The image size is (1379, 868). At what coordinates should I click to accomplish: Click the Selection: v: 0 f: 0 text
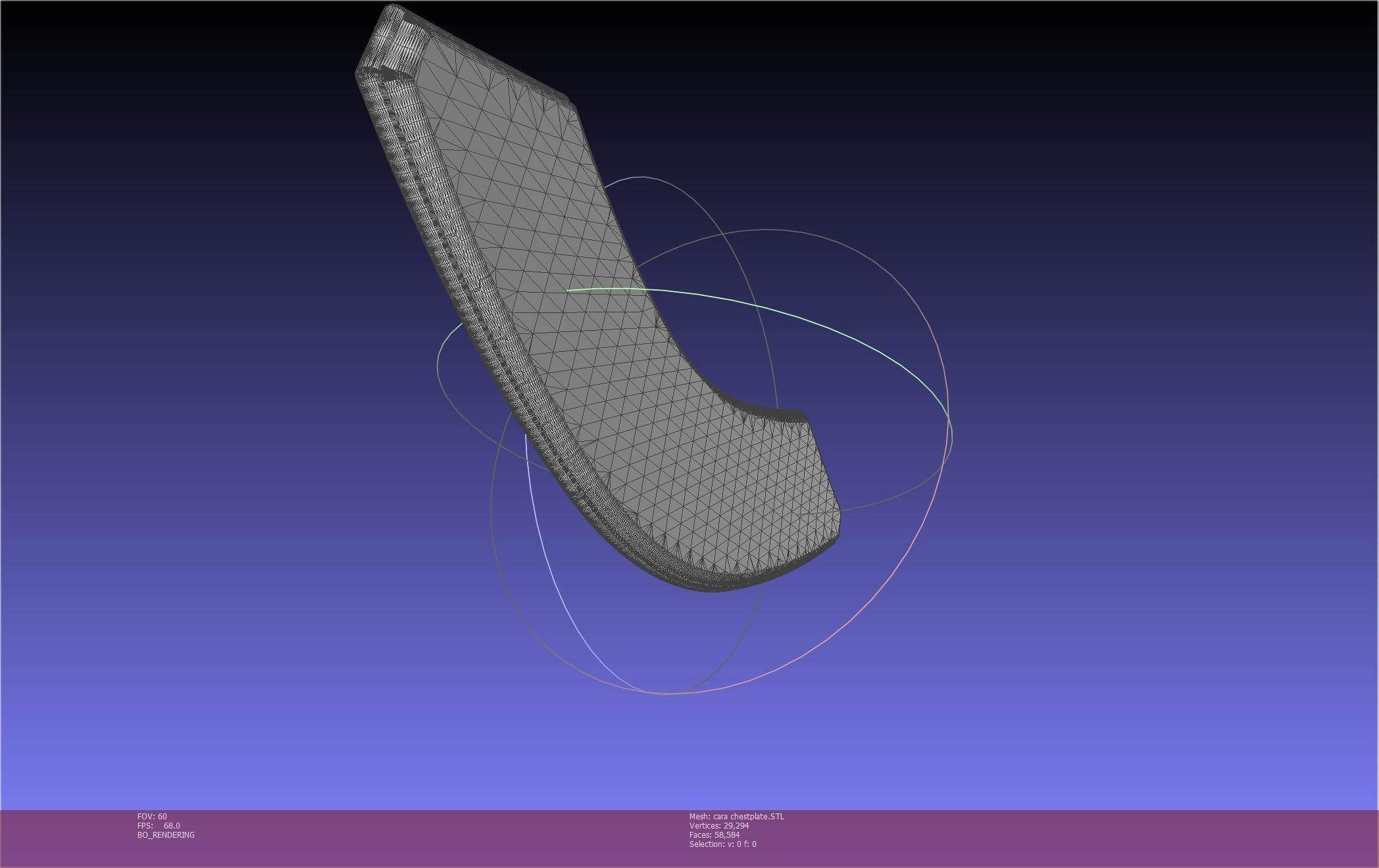coord(723,844)
